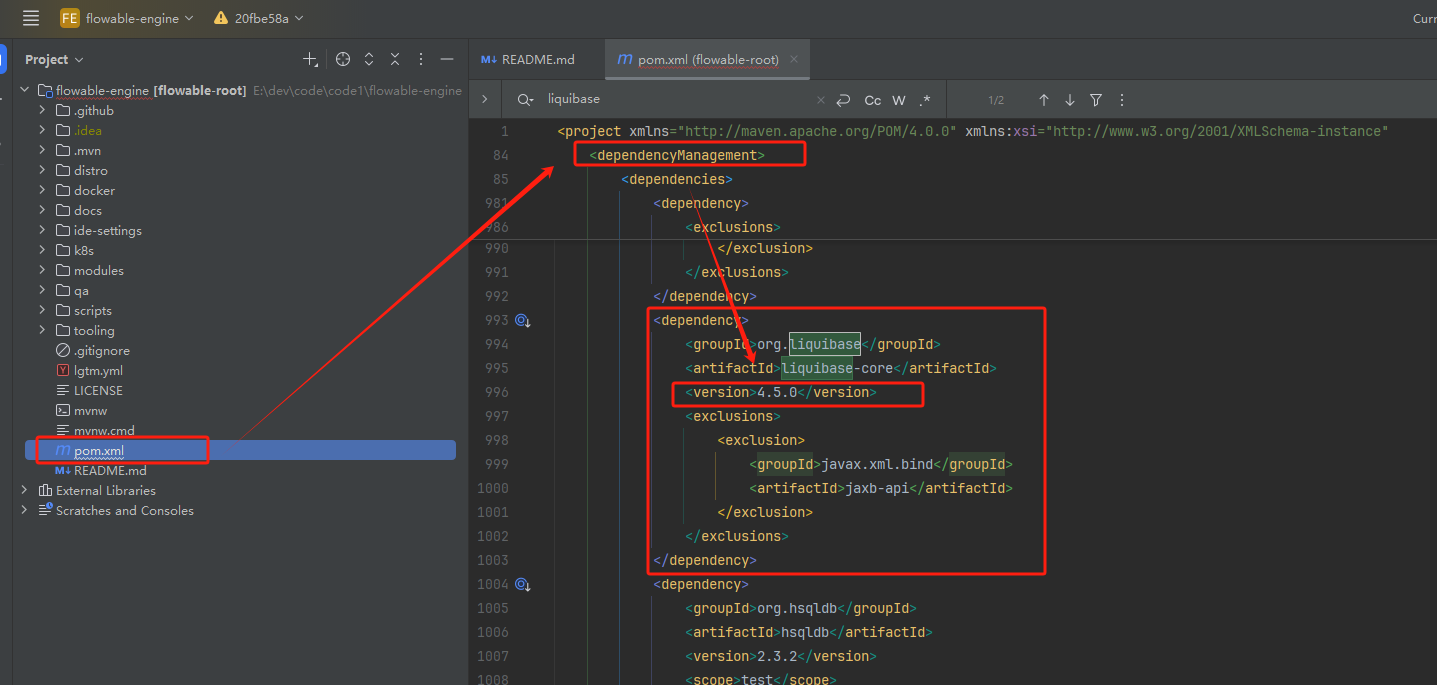
Task: Click the liquibase search input field
Action: (675, 100)
